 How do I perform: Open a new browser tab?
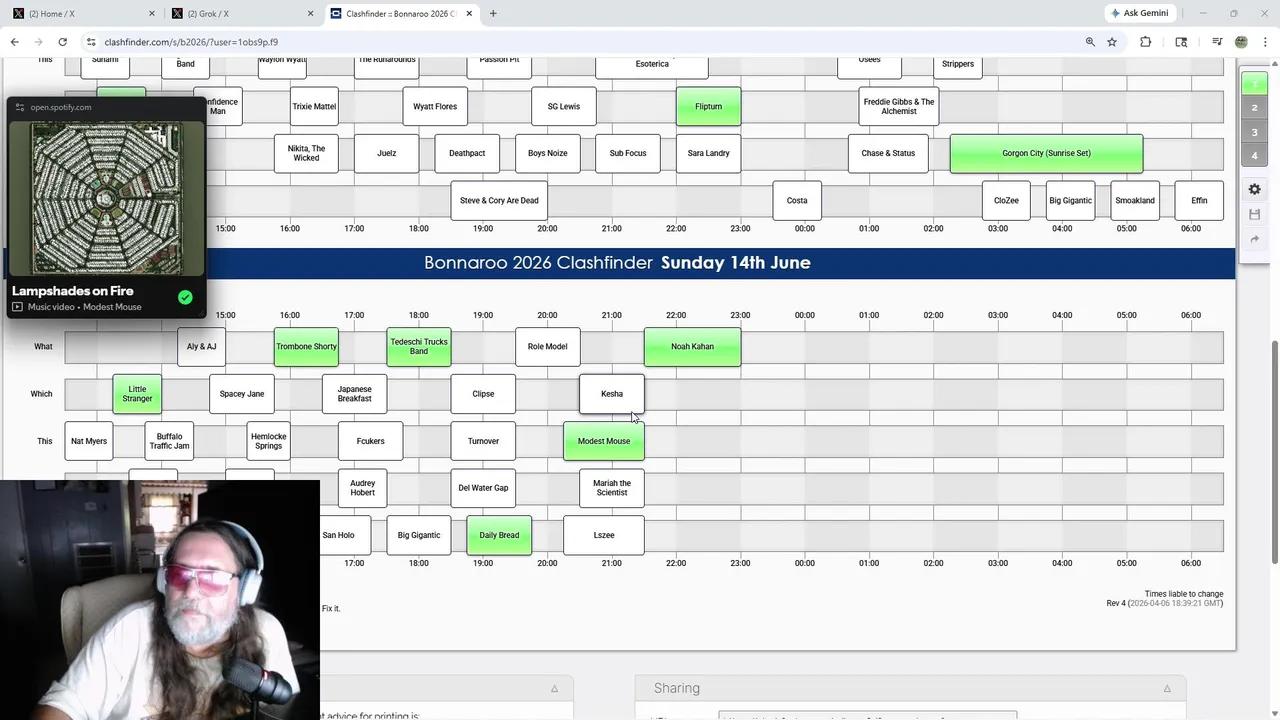coord(493,13)
